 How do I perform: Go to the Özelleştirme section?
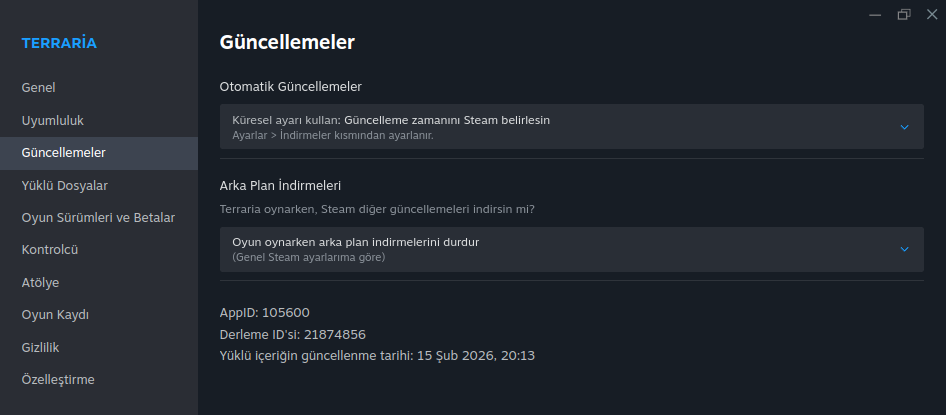pyautogui.click(x=58, y=380)
